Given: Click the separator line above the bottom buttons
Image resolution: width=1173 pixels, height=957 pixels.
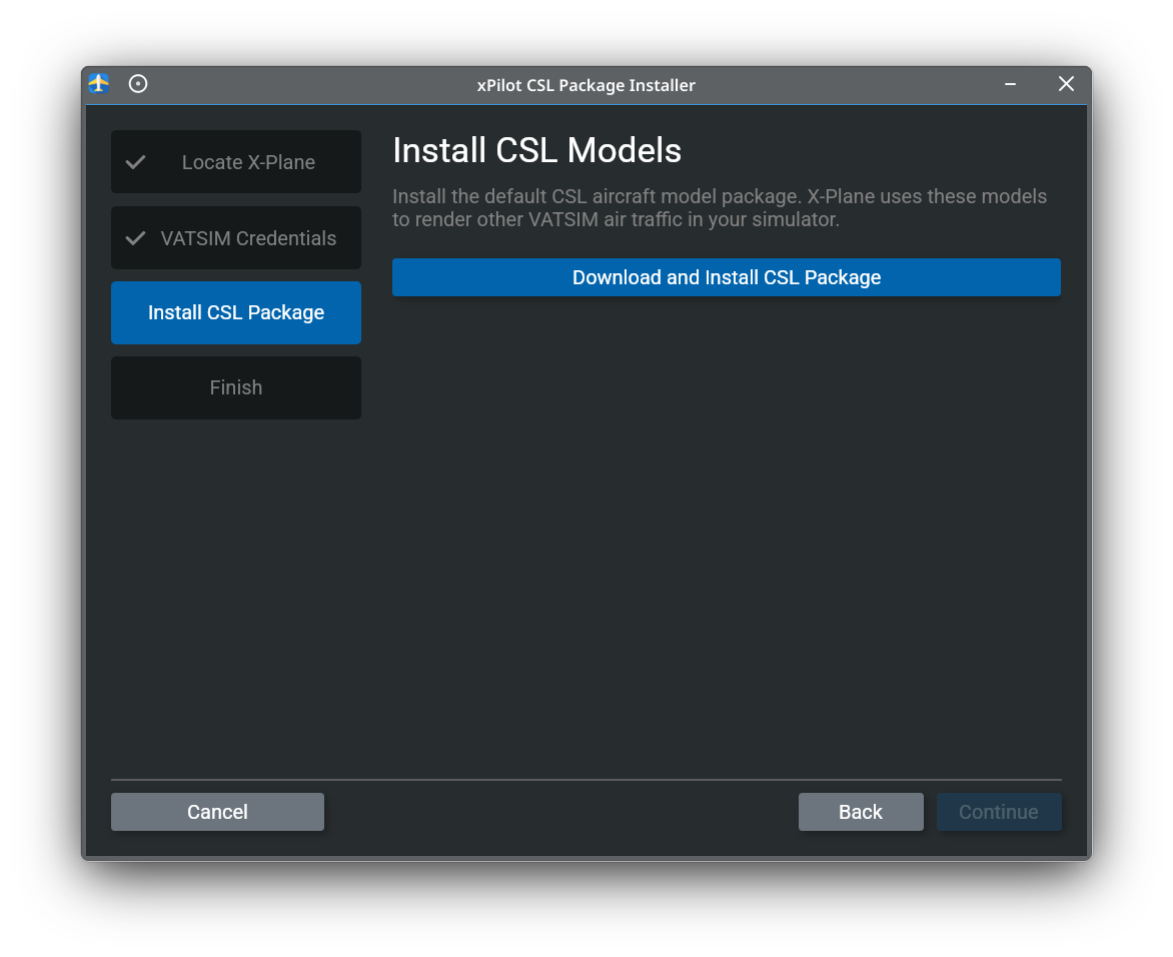Looking at the screenshot, I should pyautogui.click(x=586, y=778).
